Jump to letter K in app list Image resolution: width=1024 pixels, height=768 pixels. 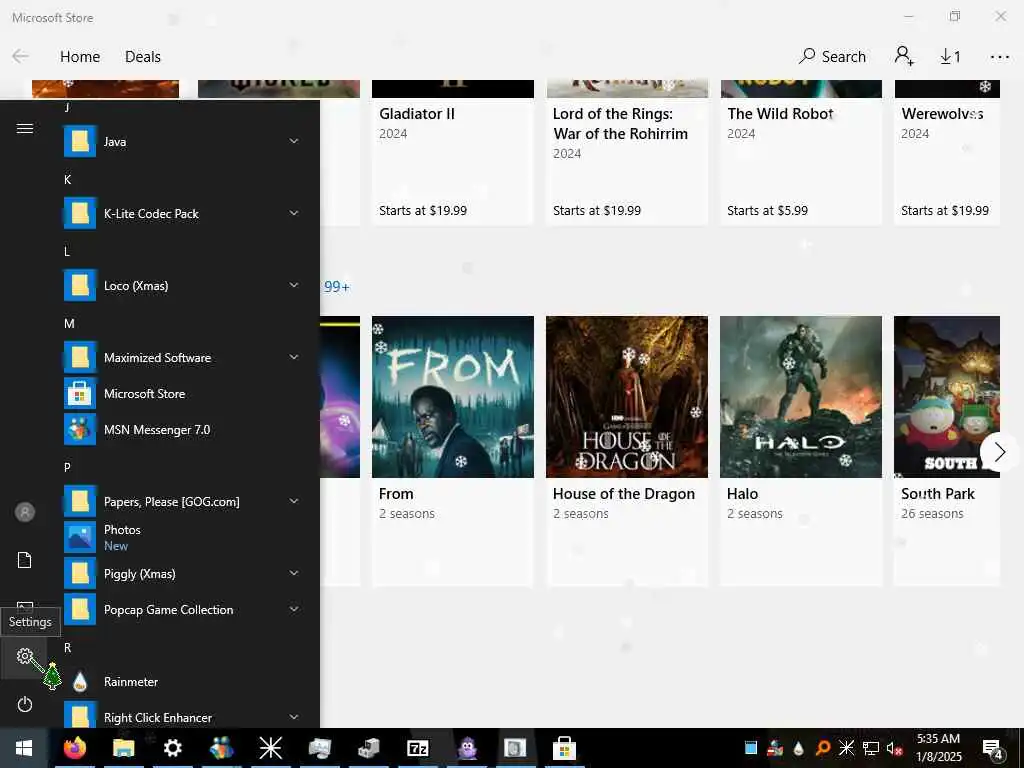(x=67, y=180)
